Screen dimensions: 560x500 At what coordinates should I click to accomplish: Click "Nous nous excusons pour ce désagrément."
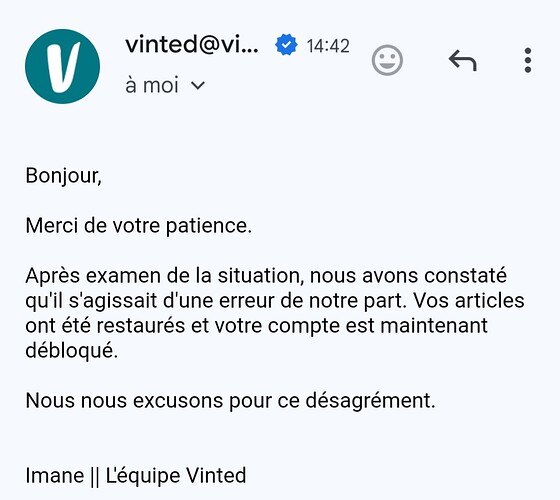(x=230, y=400)
